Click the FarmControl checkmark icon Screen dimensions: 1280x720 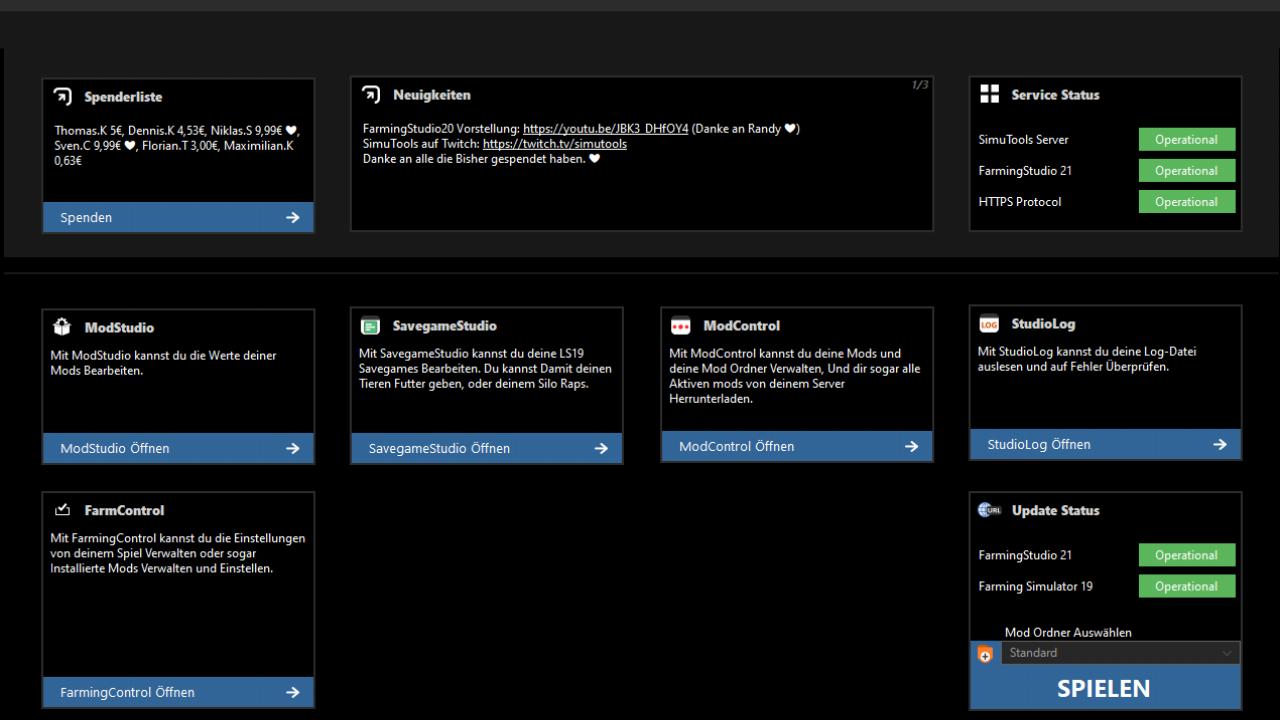coord(62,510)
